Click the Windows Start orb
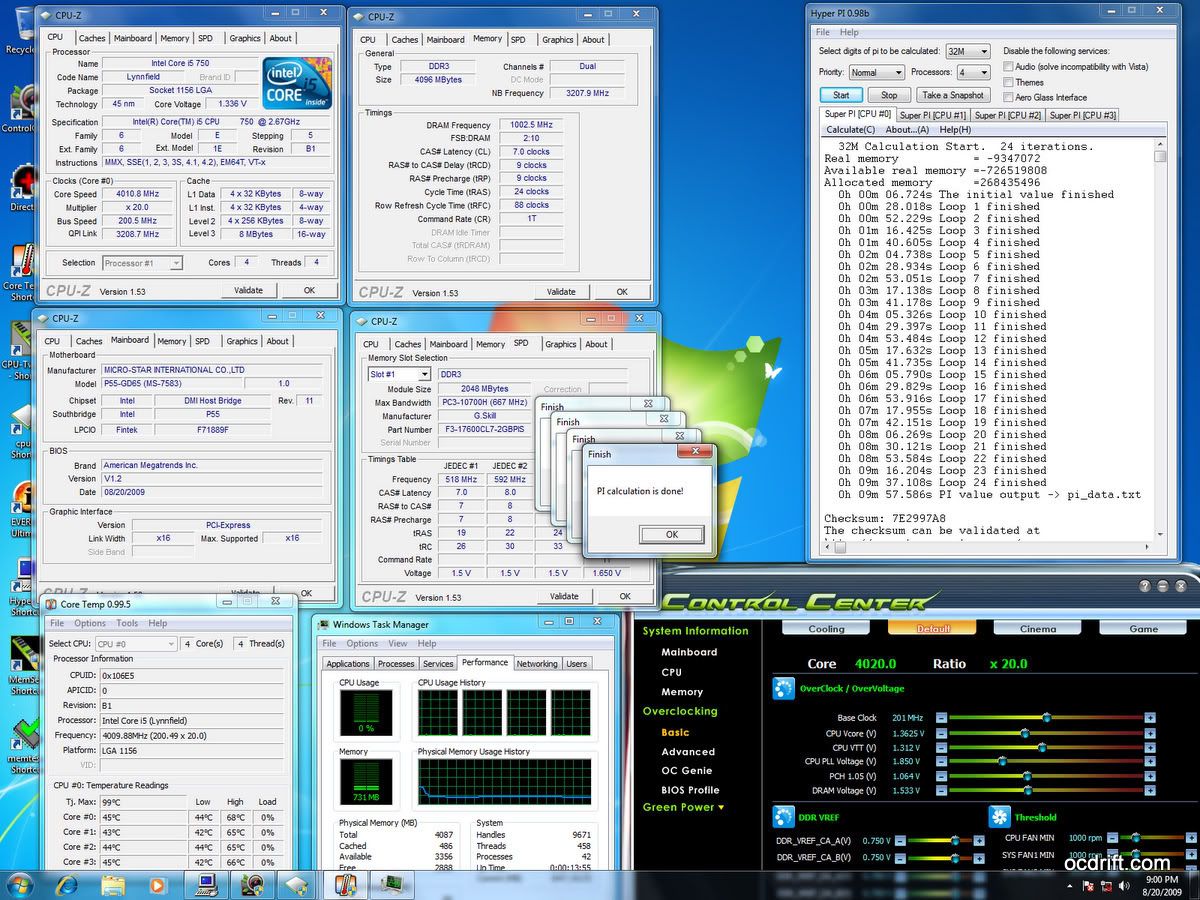 20,885
